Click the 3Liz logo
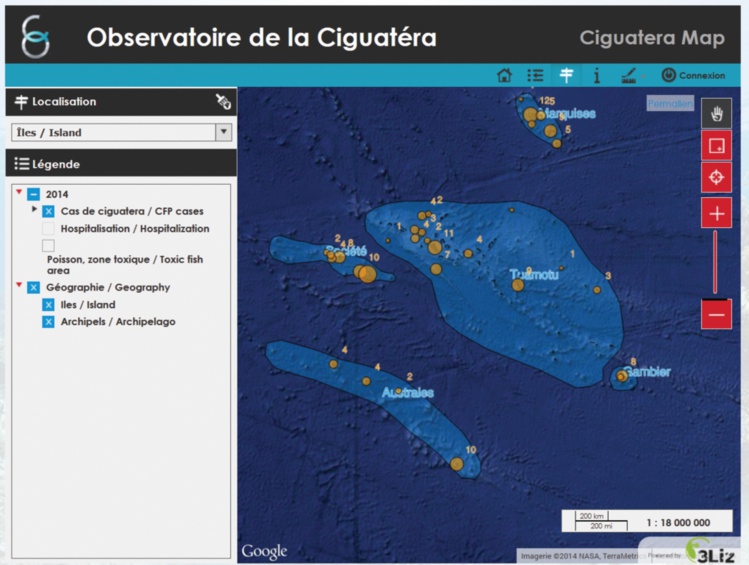 (710, 551)
